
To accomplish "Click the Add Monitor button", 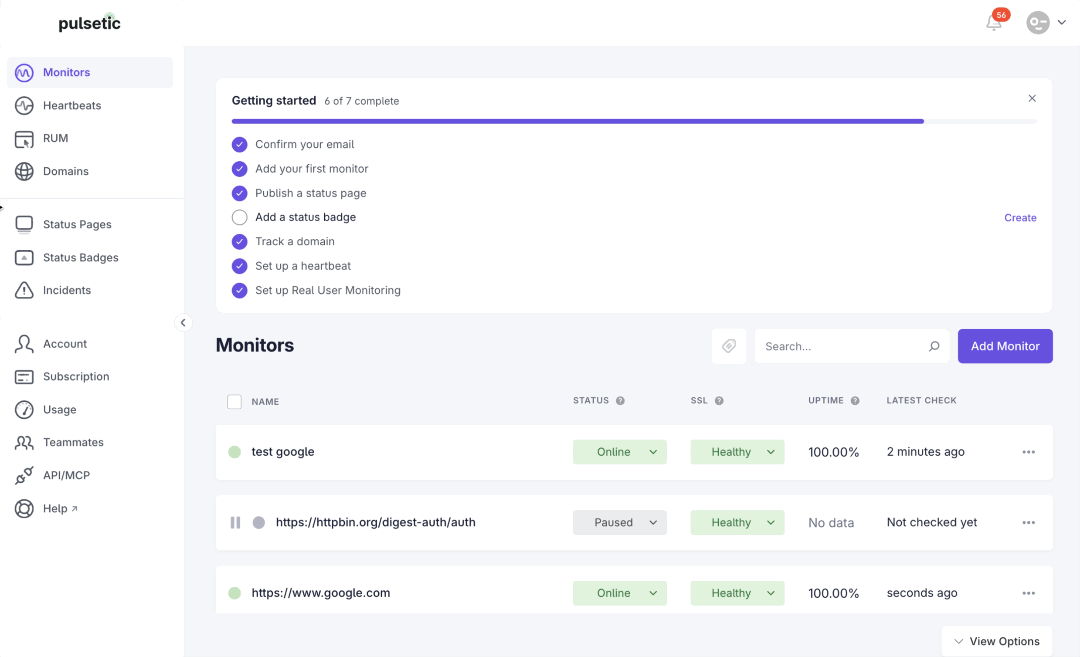I will [1005, 346].
